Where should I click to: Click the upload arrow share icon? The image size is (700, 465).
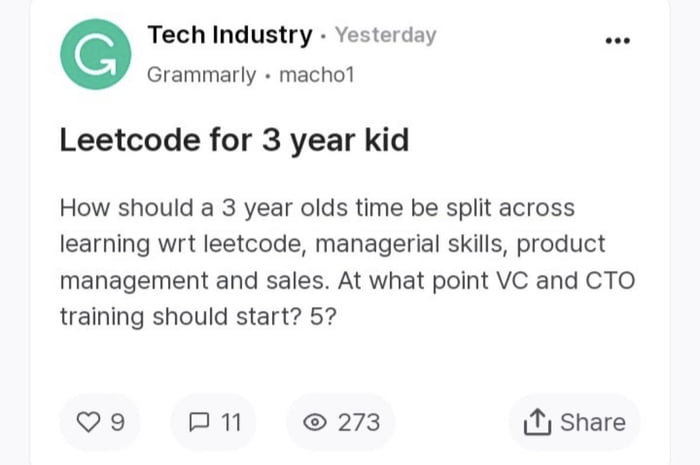pyautogui.click(x=537, y=422)
